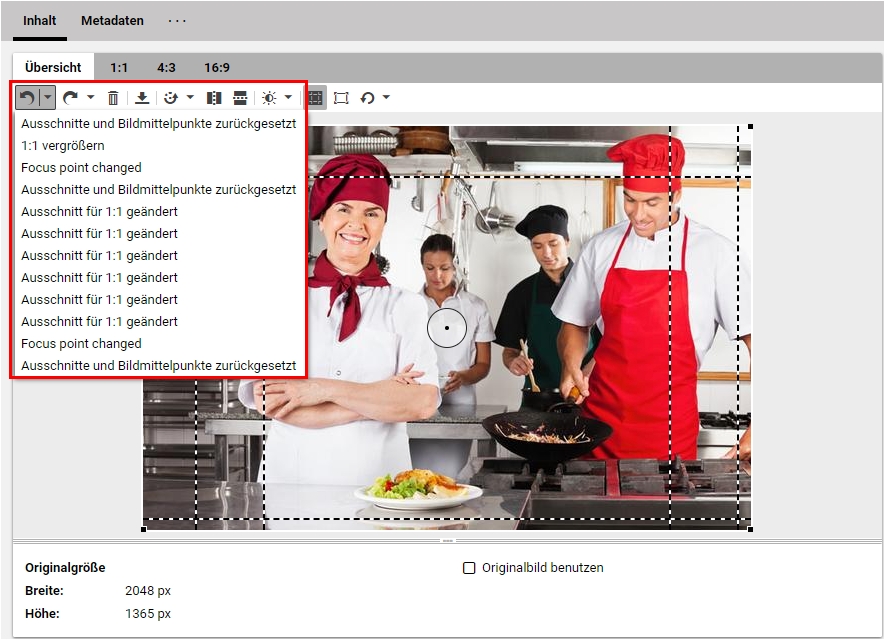Click the undo arrow icon
The height and width of the screenshot is (639, 884).
tap(27, 98)
